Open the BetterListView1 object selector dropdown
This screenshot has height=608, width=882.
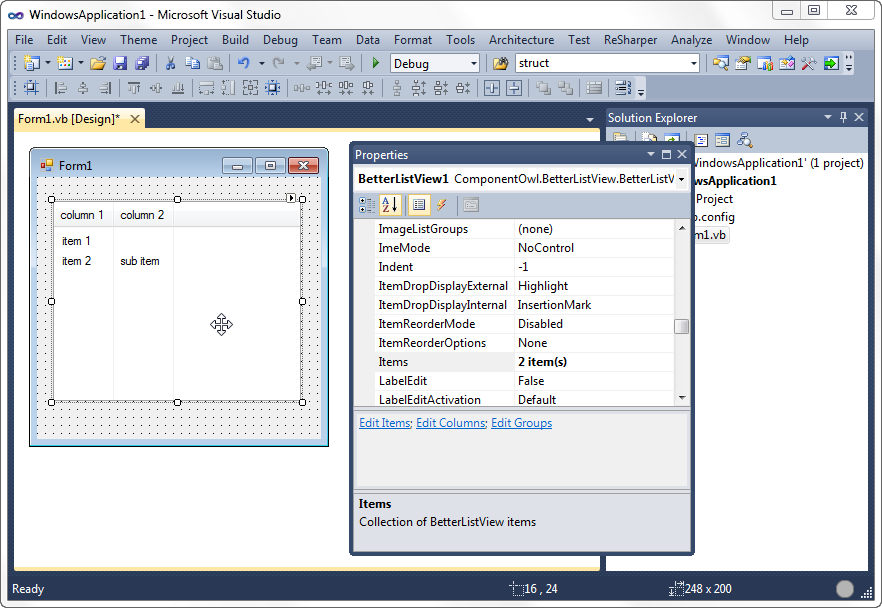tap(681, 179)
